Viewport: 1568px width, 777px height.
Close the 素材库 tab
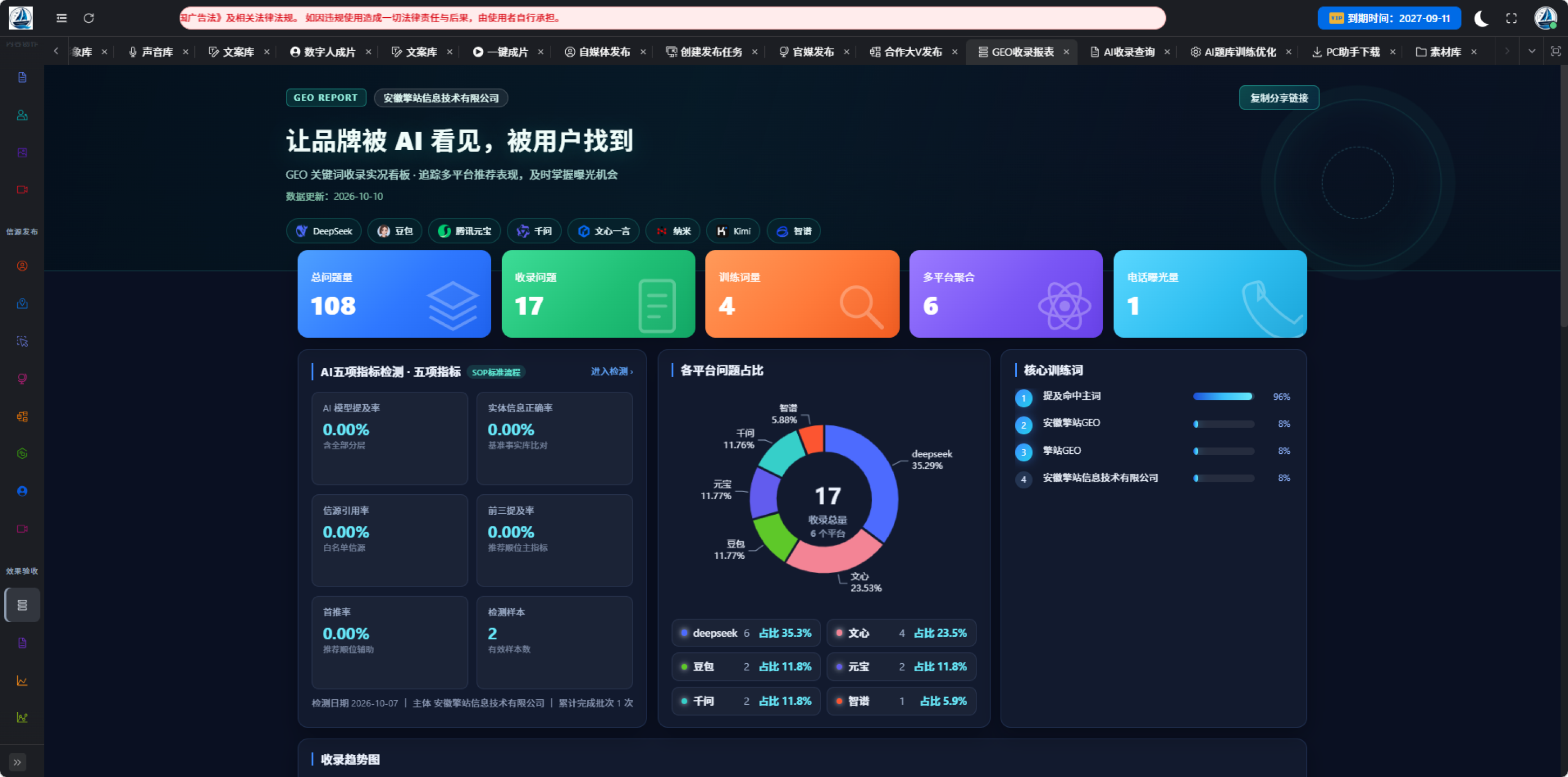1474,52
